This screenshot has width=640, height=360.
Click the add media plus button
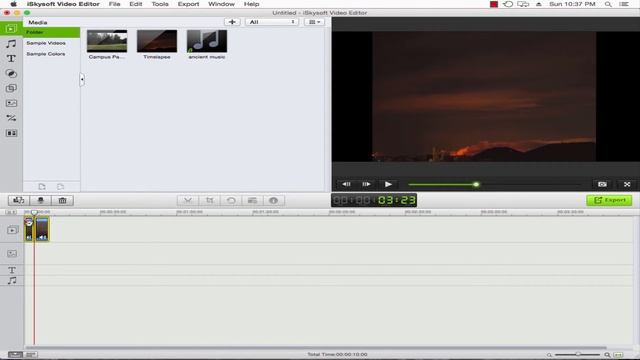[232, 22]
